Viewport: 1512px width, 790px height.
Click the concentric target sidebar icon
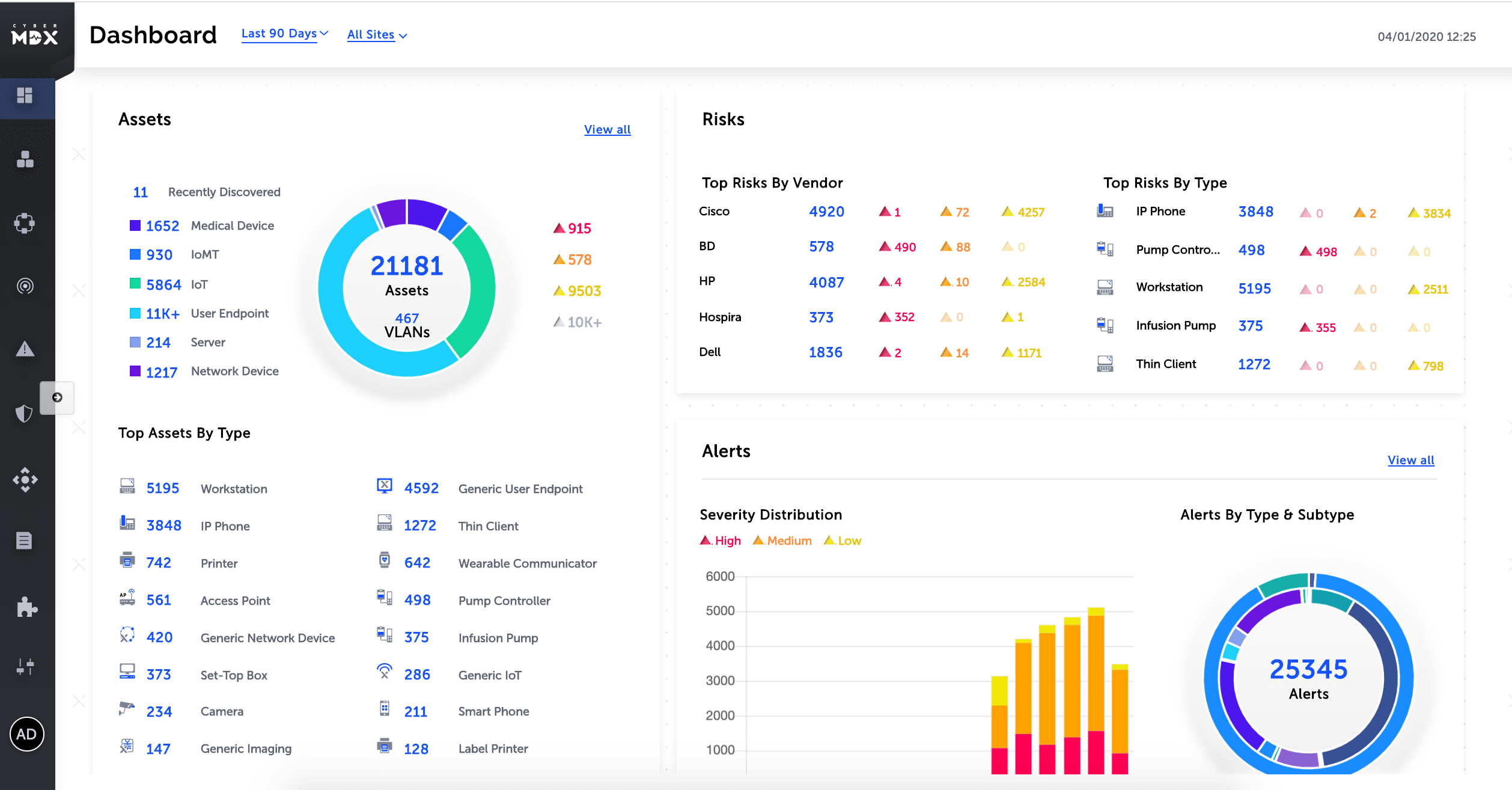pos(25,286)
